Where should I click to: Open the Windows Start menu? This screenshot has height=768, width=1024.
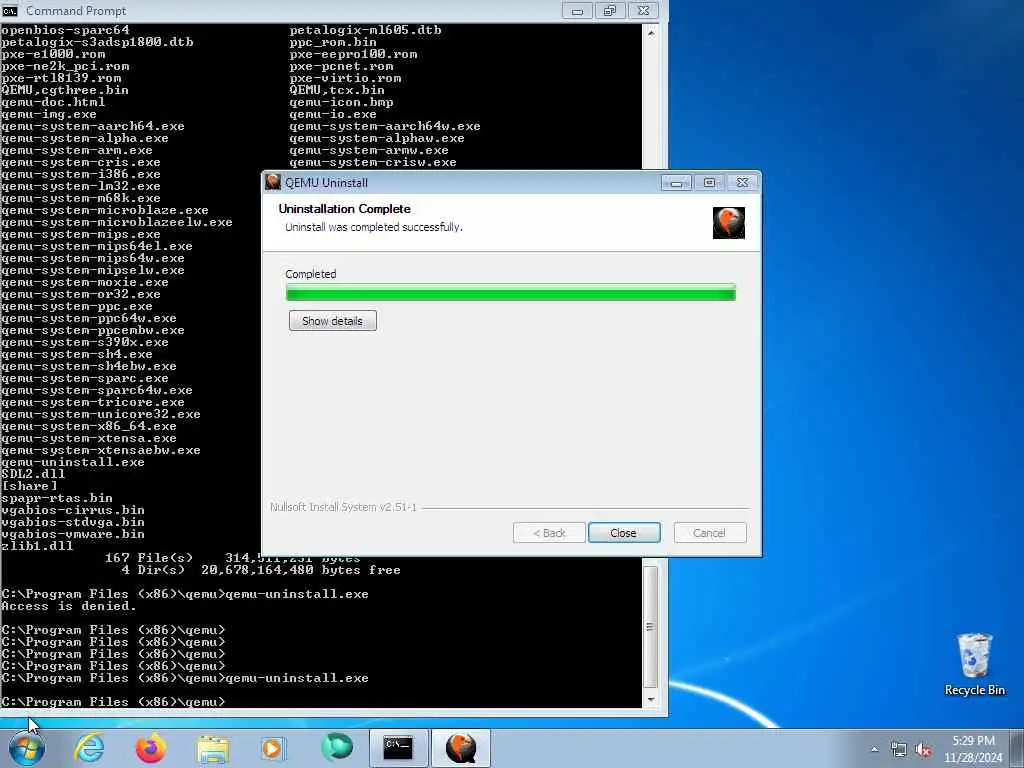pyautogui.click(x=27, y=748)
